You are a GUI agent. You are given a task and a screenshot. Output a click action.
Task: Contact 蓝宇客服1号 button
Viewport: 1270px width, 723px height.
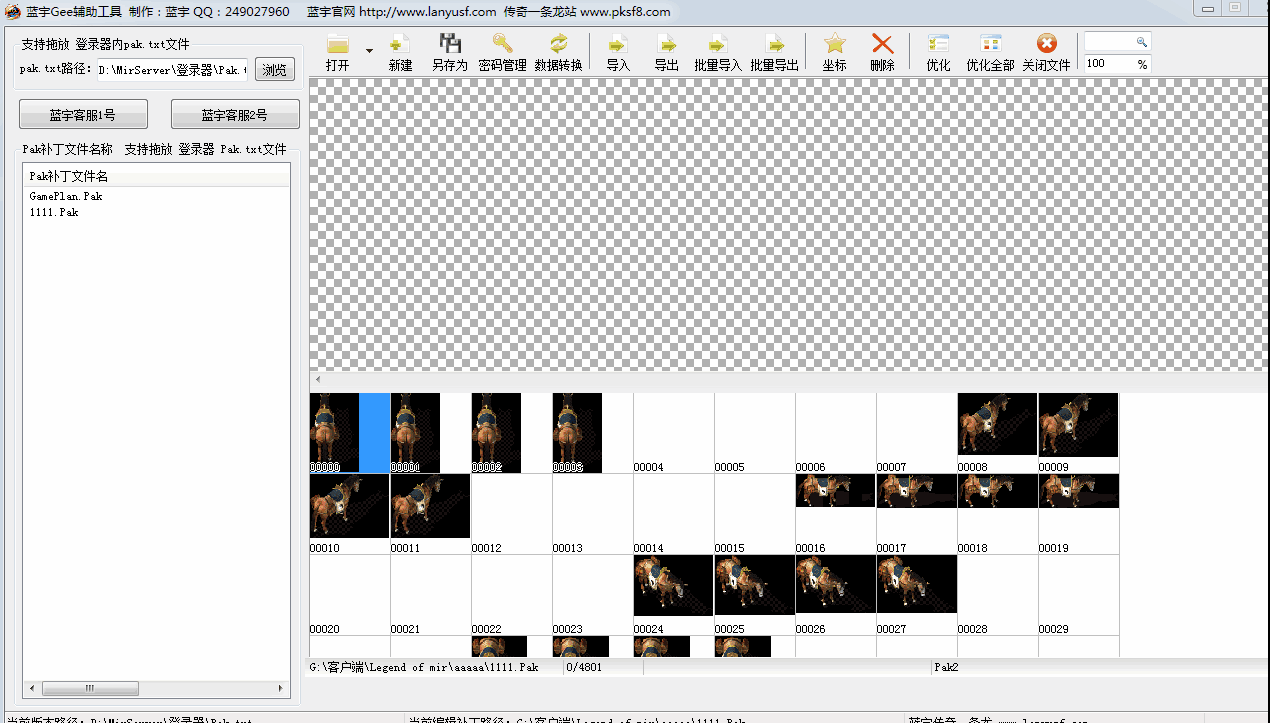[83, 114]
